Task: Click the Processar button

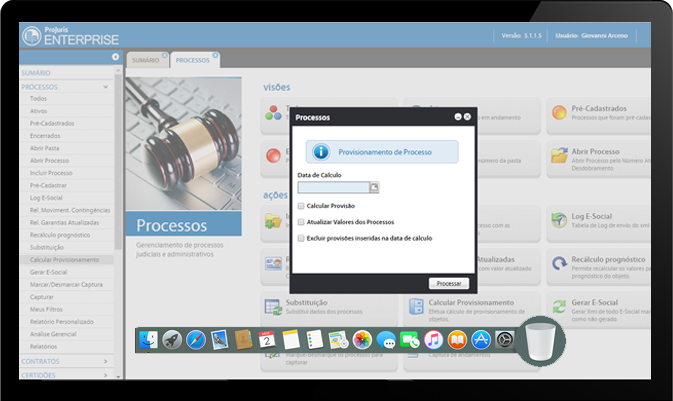Action: coord(449,283)
